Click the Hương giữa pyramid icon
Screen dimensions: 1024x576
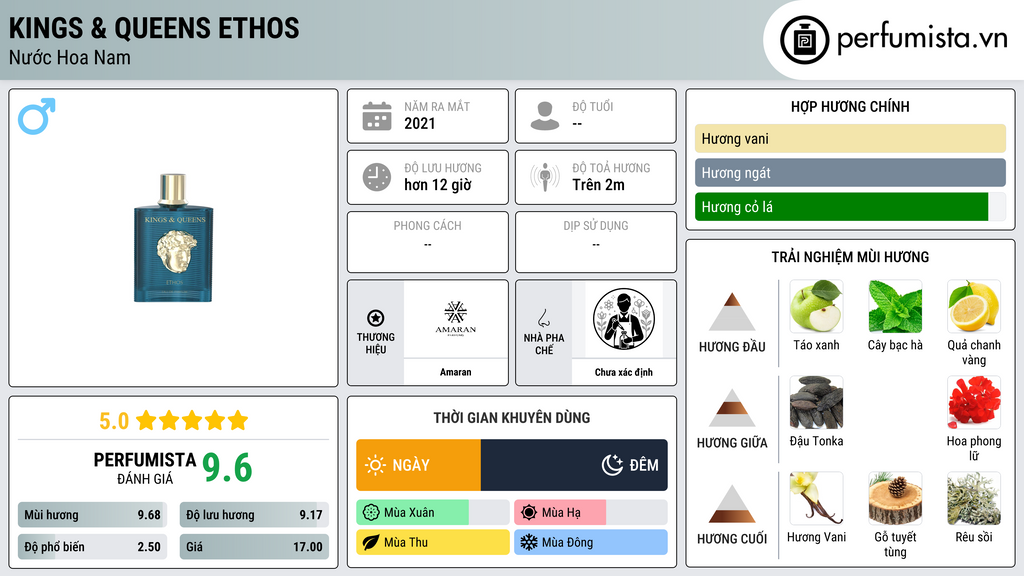tap(732, 408)
